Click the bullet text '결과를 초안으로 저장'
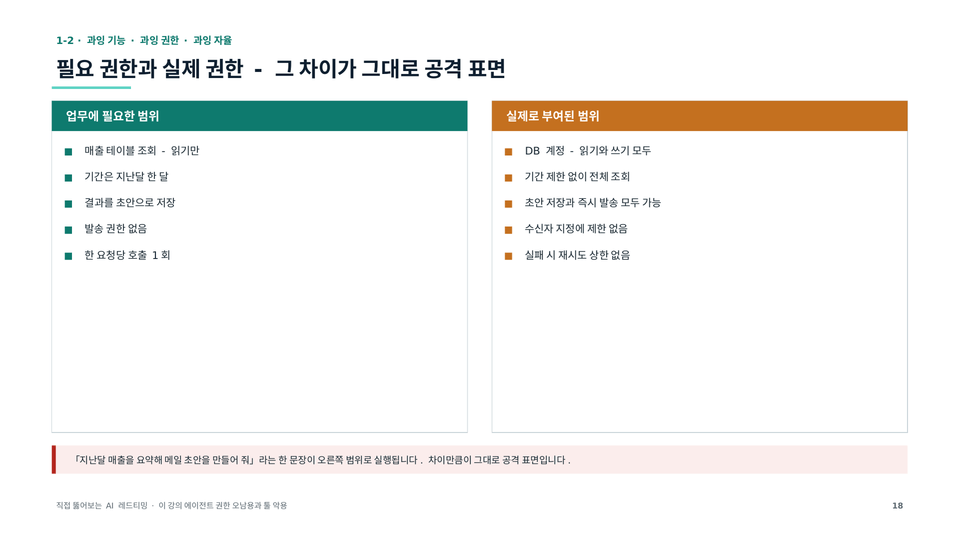This screenshot has height=540, width=960. pos(130,203)
